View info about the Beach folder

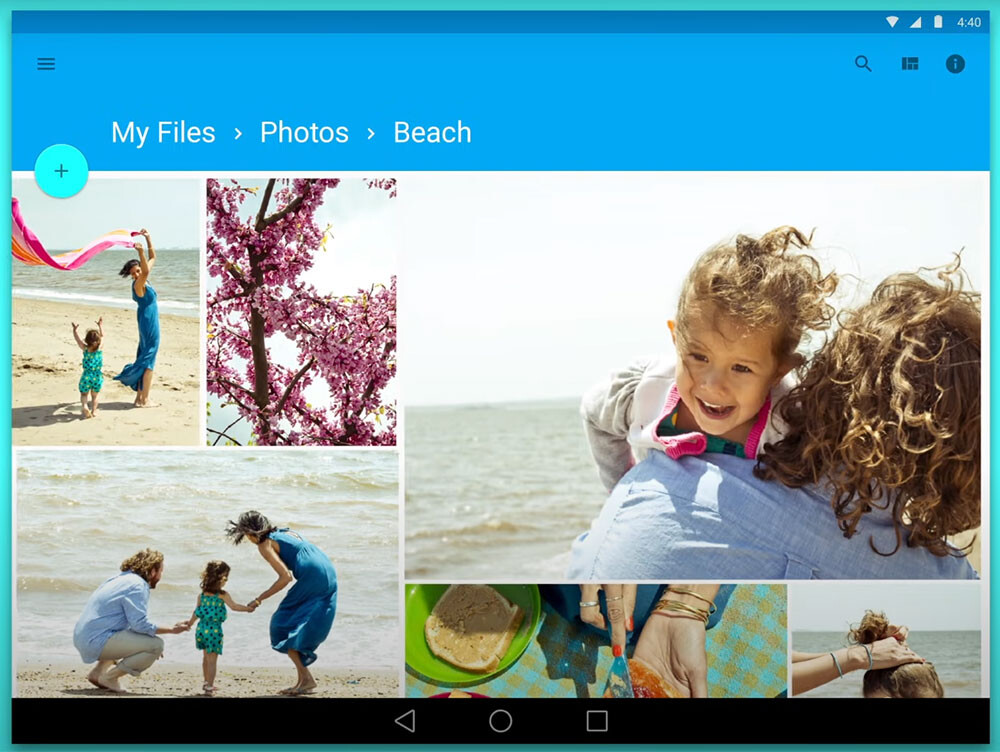[955, 63]
